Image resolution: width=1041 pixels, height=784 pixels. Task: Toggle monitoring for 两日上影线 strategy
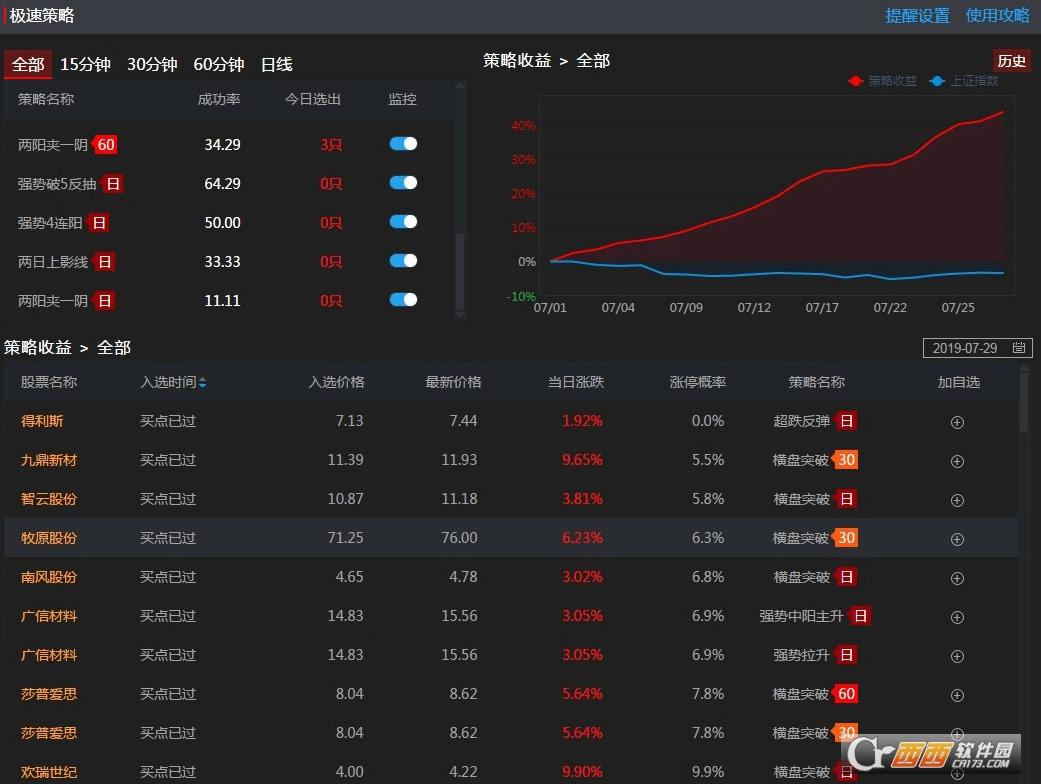pyautogui.click(x=403, y=261)
